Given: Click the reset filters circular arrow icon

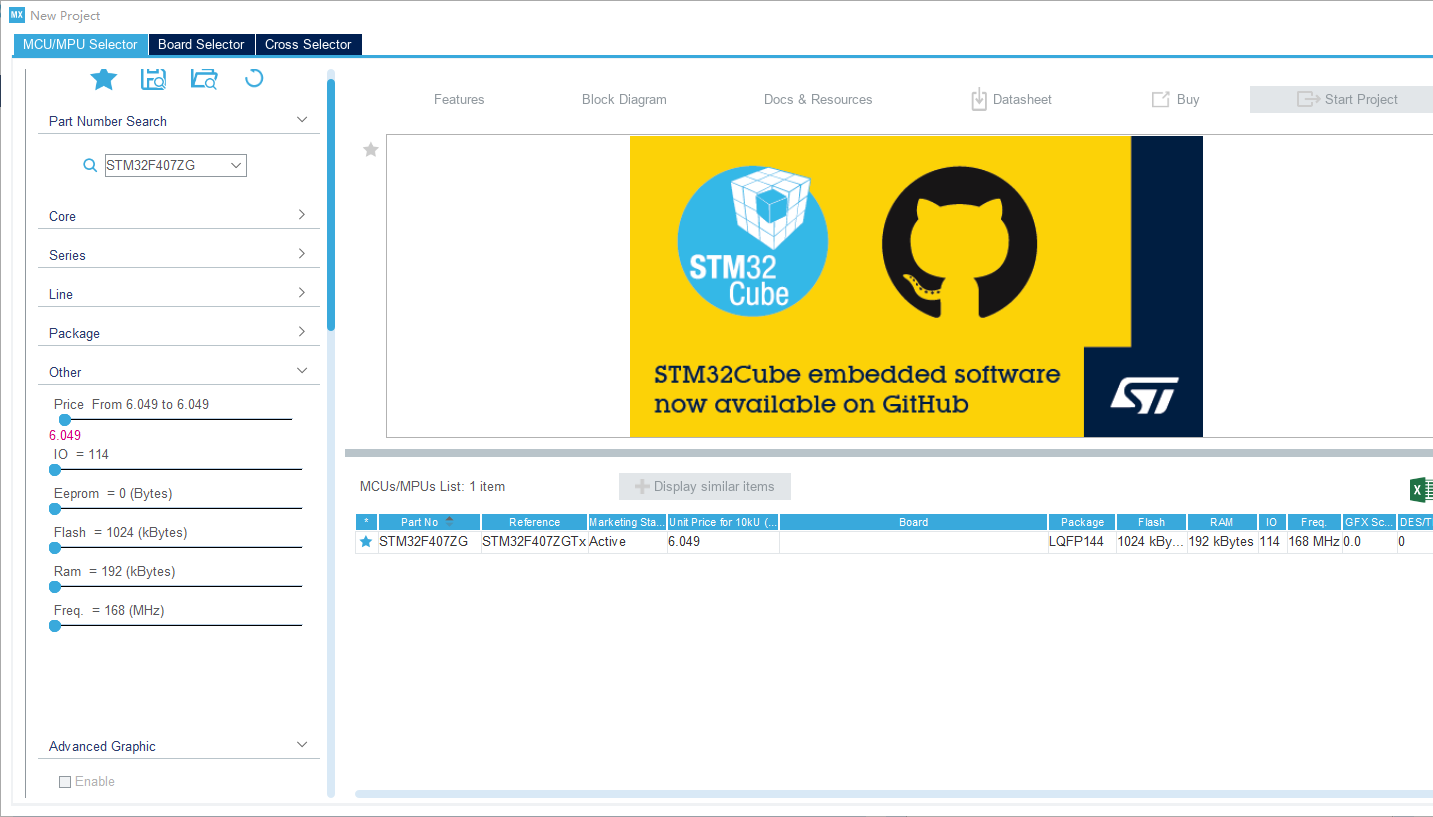Looking at the screenshot, I should pyautogui.click(x=254, y=78).
